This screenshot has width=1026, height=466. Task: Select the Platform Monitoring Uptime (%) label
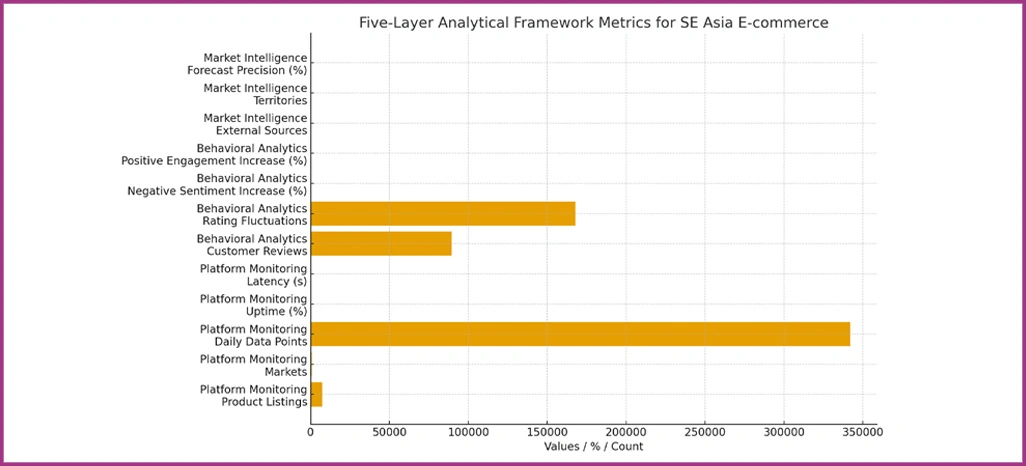click(253, 305)
